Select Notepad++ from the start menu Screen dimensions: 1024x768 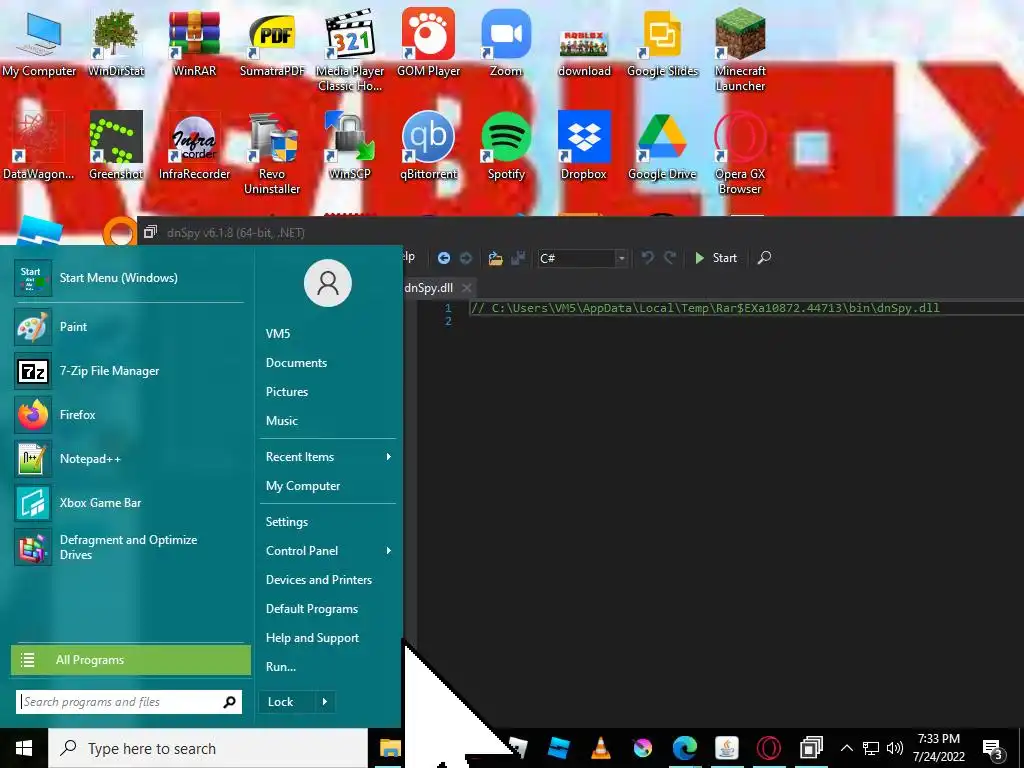(x=129, y=458)
